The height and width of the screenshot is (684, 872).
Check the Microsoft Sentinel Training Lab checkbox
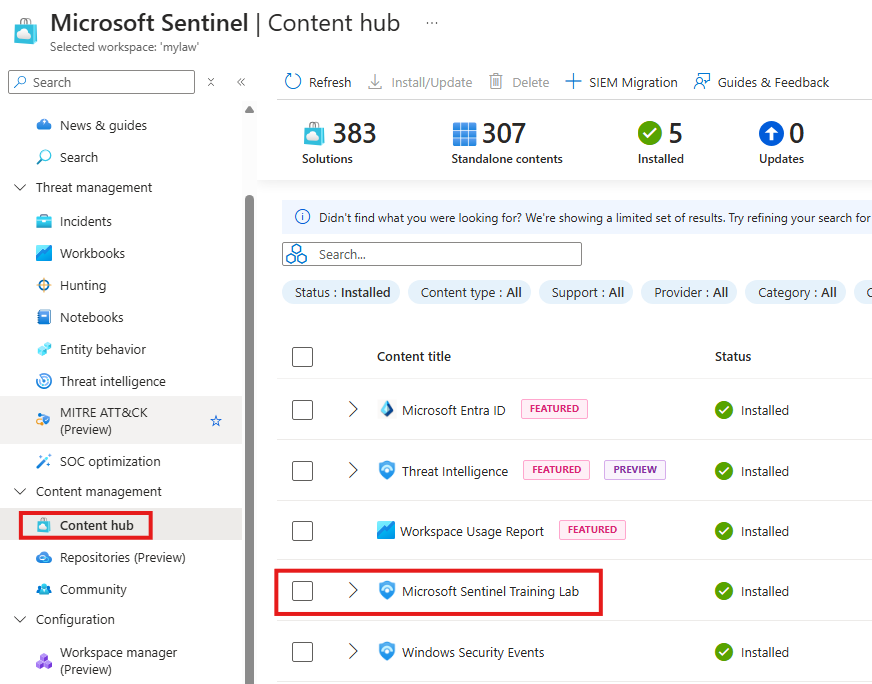[303, 591]
